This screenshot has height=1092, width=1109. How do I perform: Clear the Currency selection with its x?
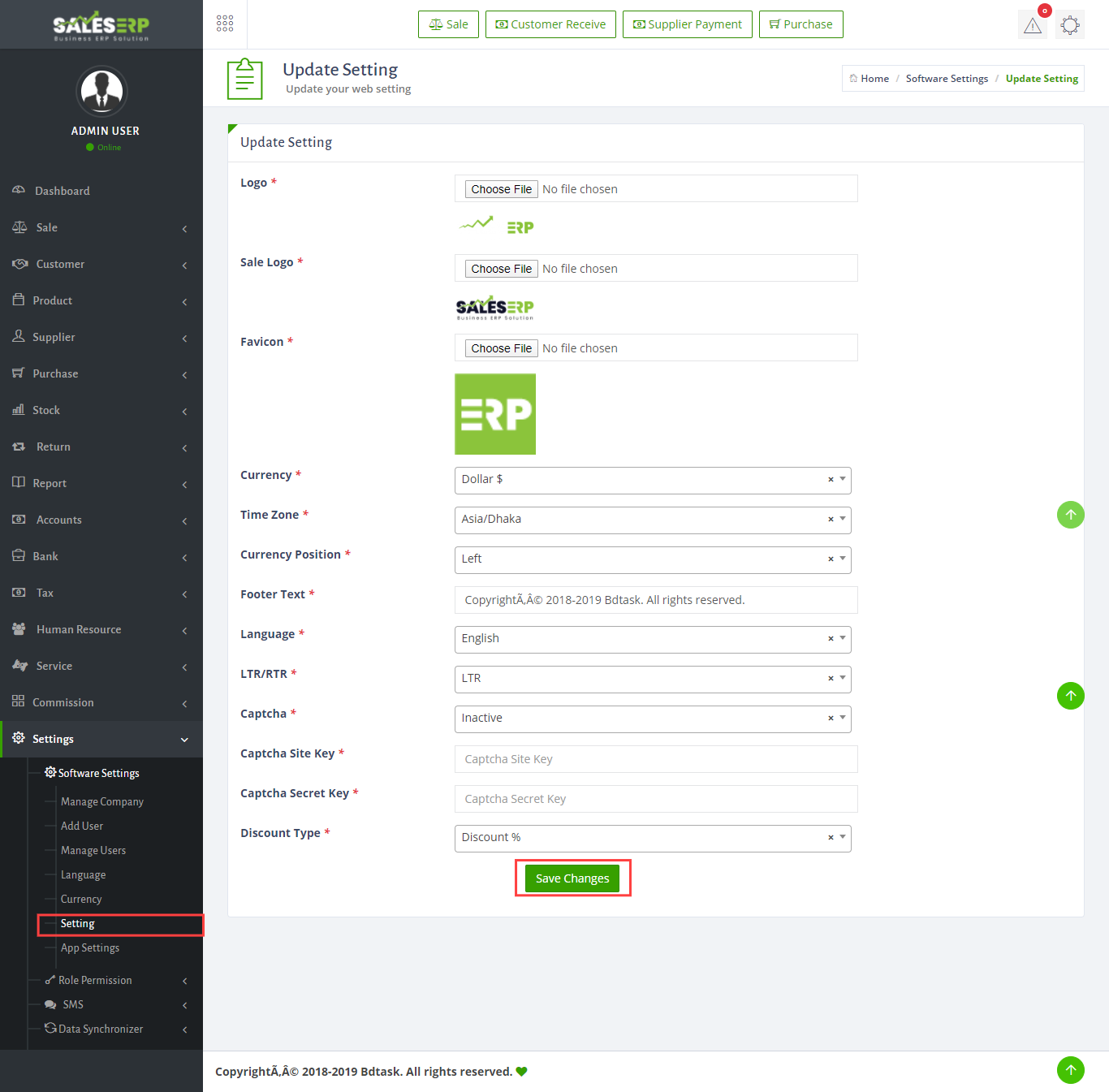coord(831,480)
